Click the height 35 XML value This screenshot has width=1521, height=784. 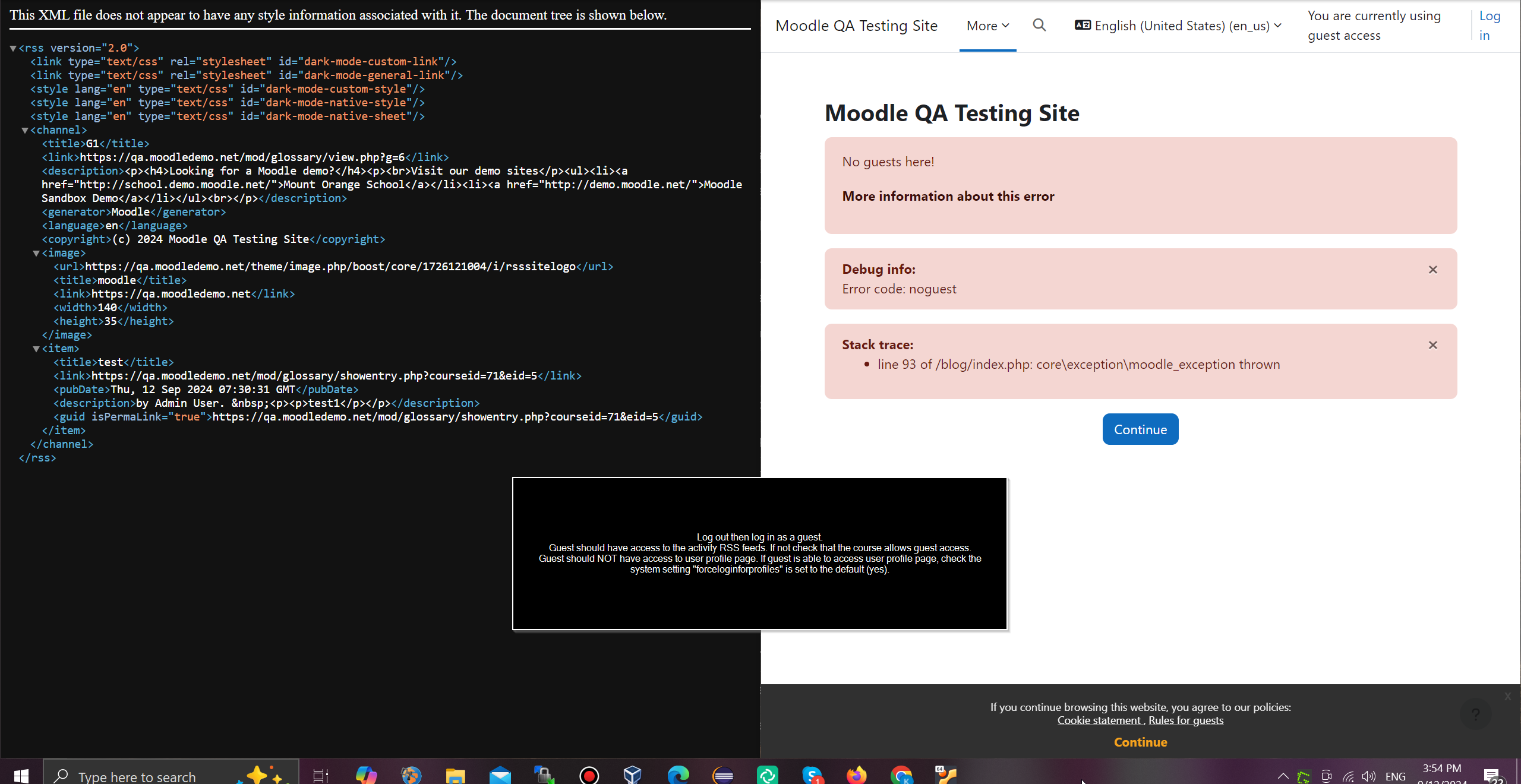[111, 321]
